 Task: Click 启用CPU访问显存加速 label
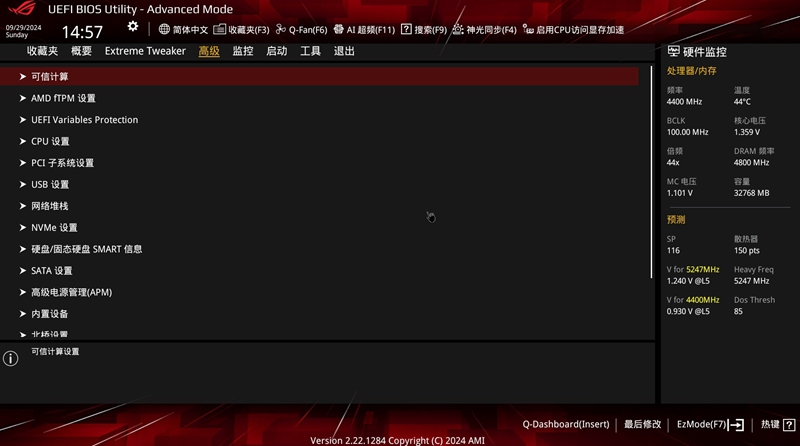point(580,30)
